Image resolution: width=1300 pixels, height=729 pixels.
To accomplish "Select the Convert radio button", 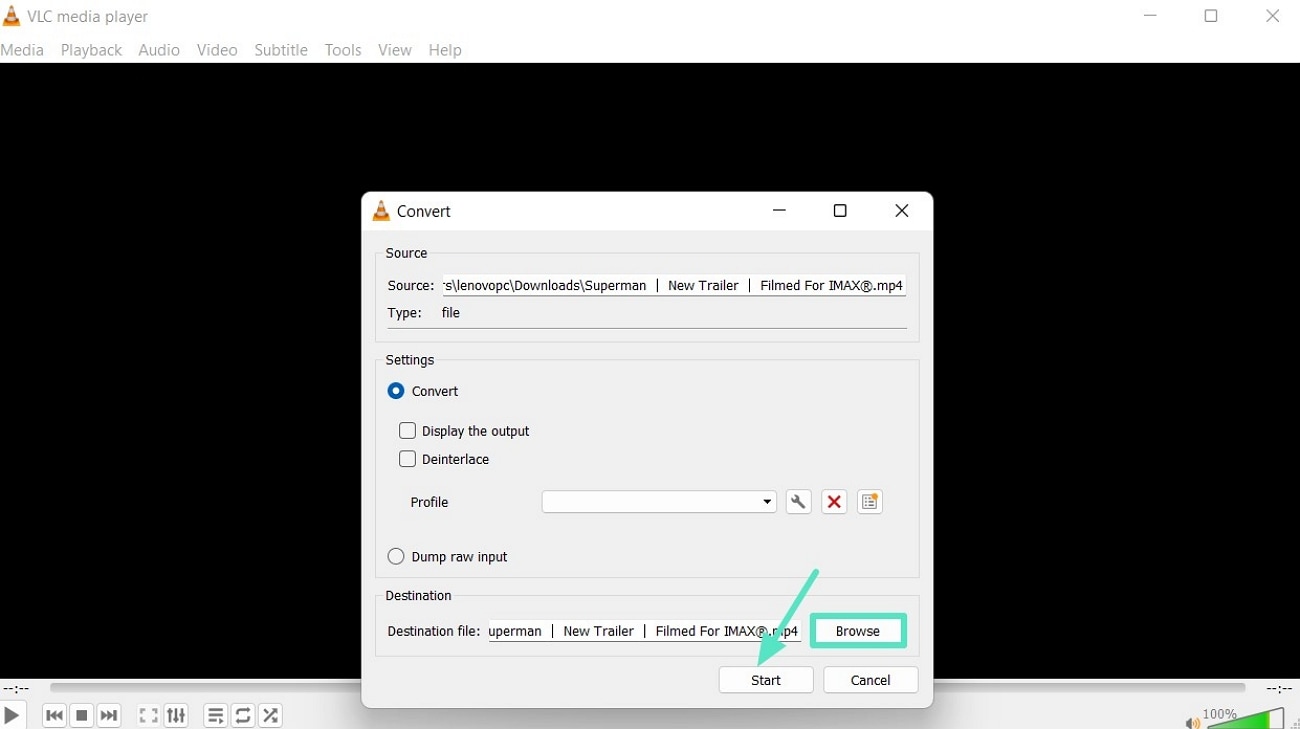I will [396, 391].
